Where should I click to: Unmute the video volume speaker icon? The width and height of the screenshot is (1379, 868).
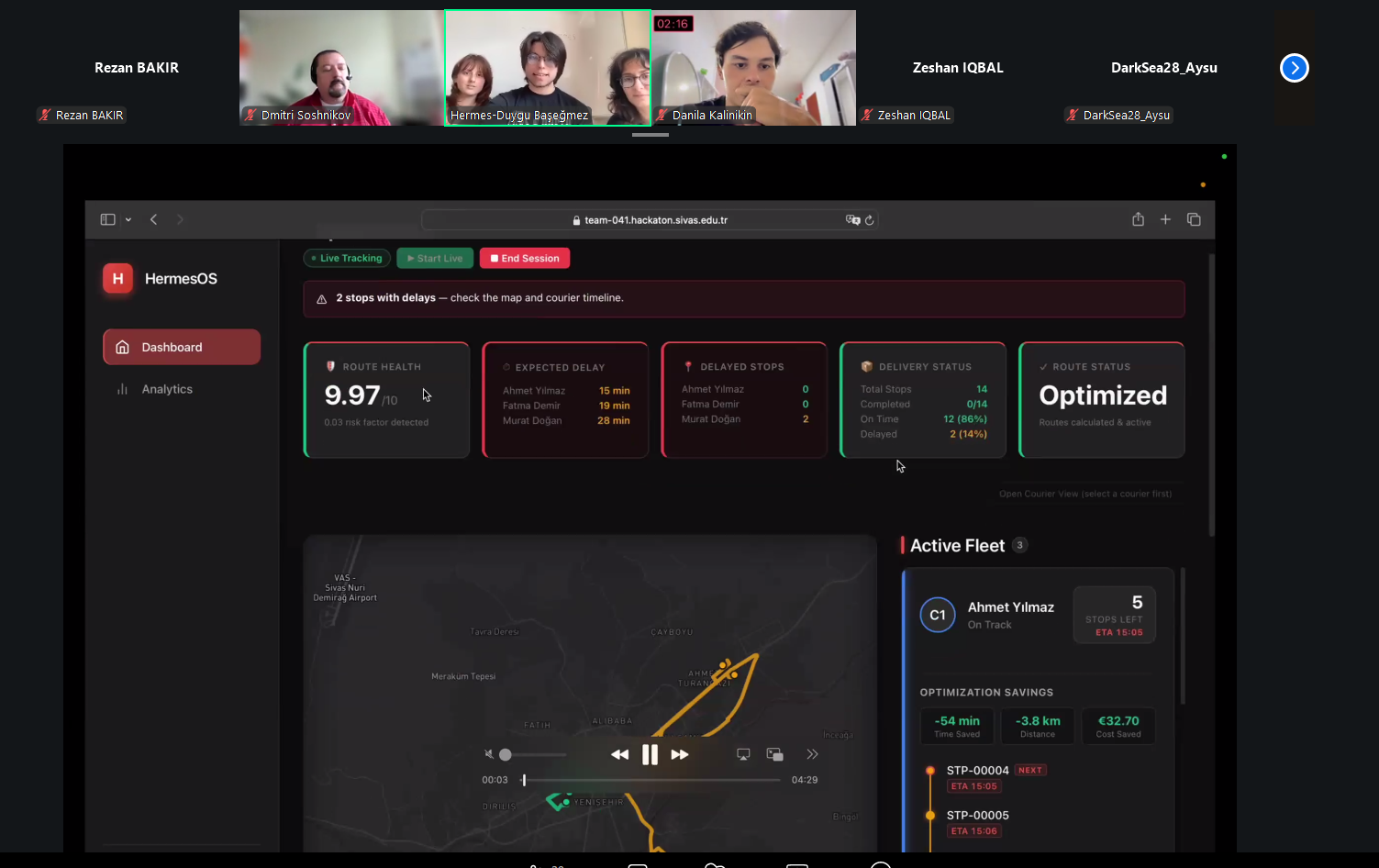click(x=488, y=754)
